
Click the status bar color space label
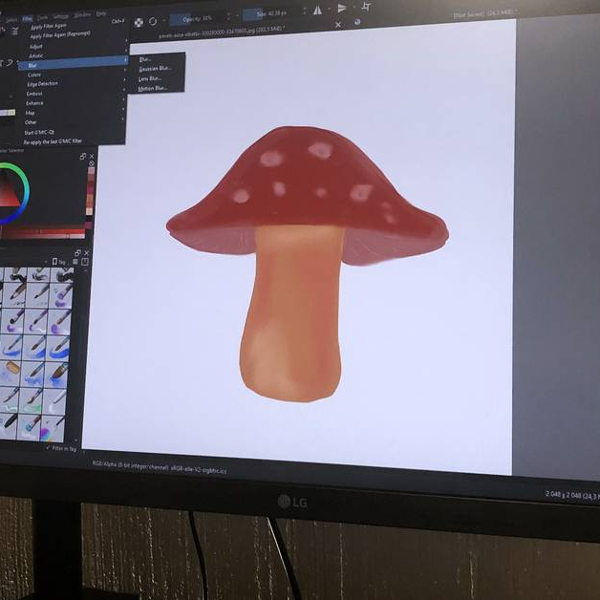pos(159,467)
